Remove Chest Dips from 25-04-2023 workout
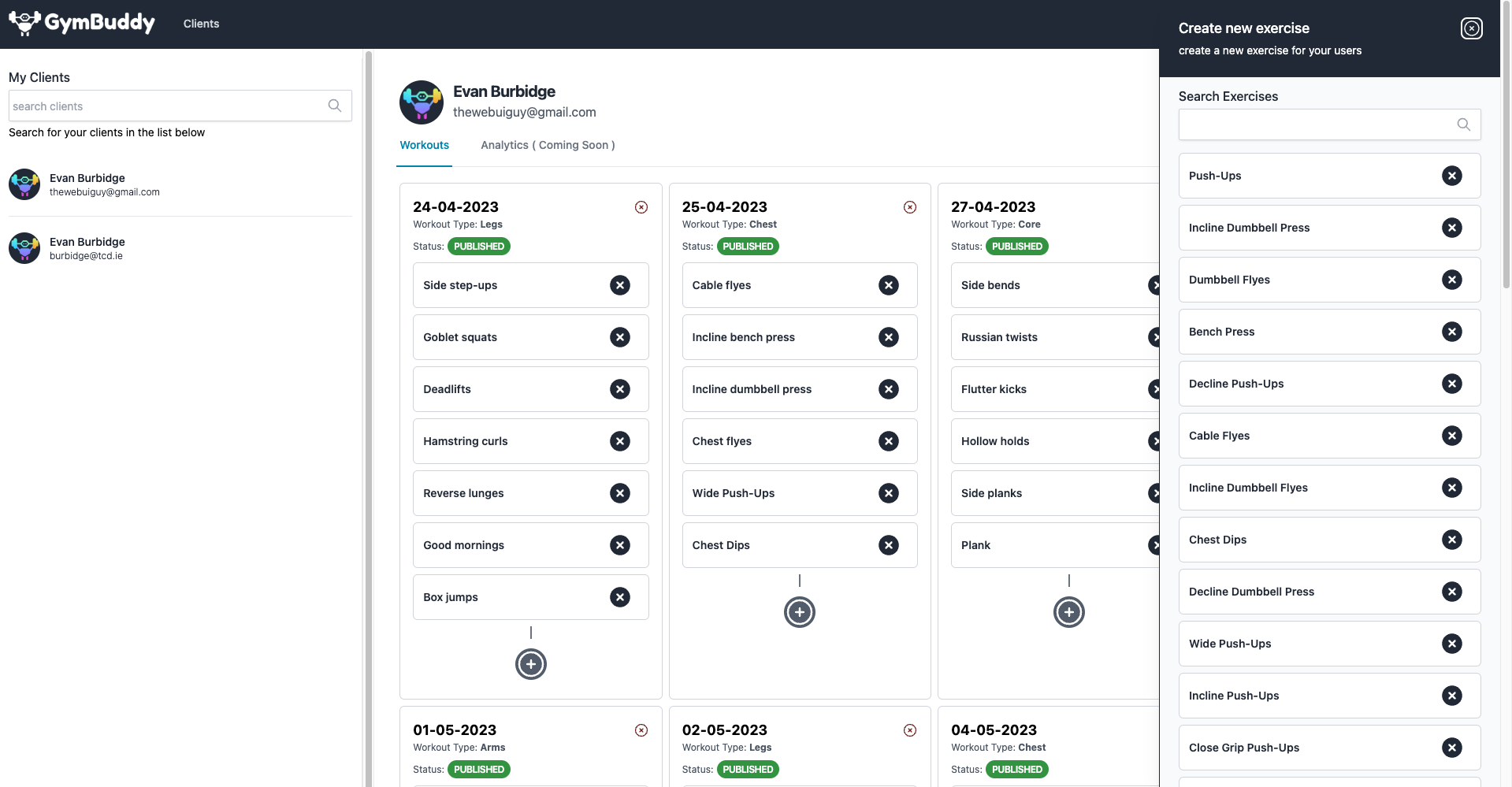1512x787 pixels. click(x=889, y=545)
